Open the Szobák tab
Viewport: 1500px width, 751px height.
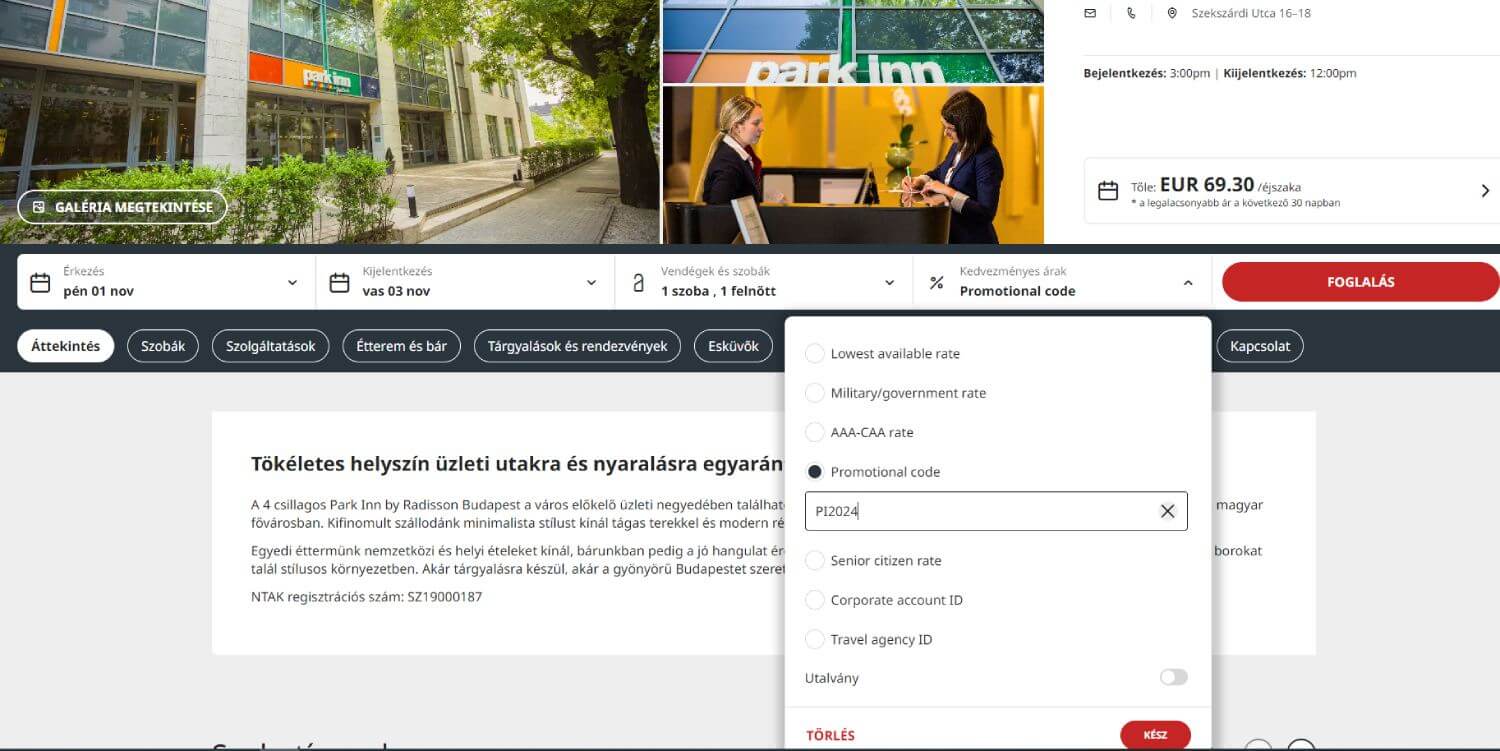click(x=163, y=346)
